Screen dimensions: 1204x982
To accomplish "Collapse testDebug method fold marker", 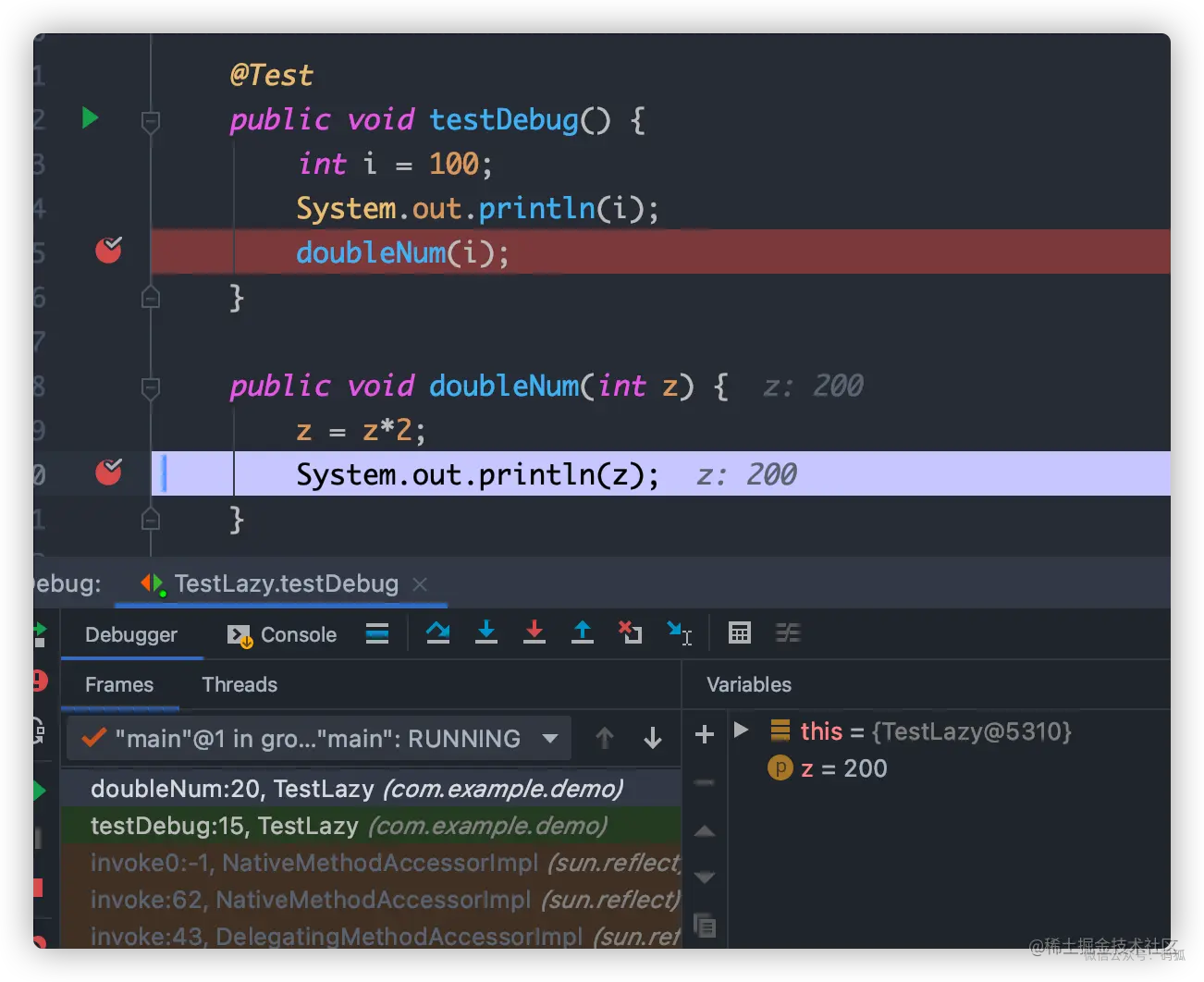I will [150, 121].
